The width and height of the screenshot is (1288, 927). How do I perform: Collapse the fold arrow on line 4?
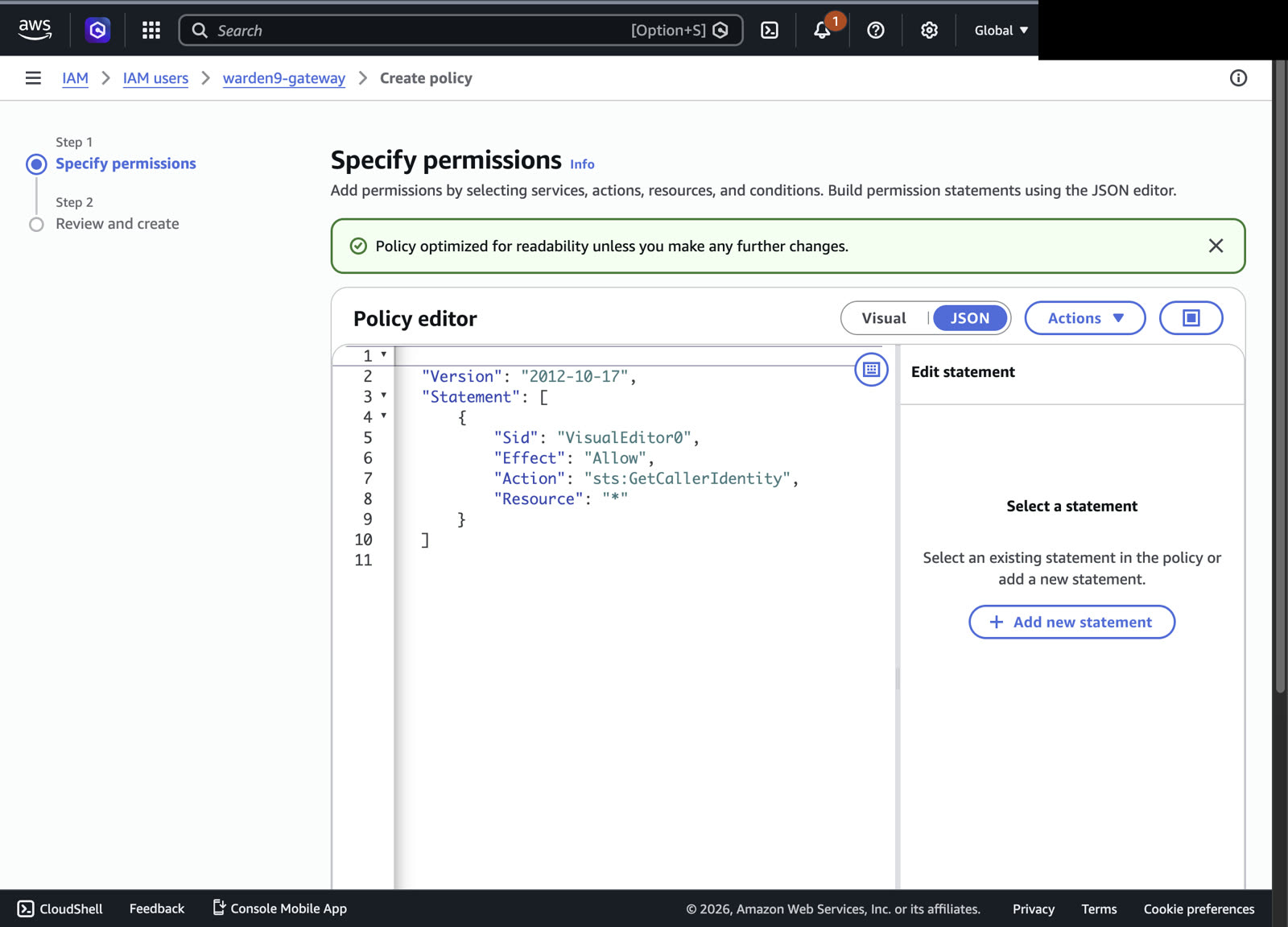point(384,416)
